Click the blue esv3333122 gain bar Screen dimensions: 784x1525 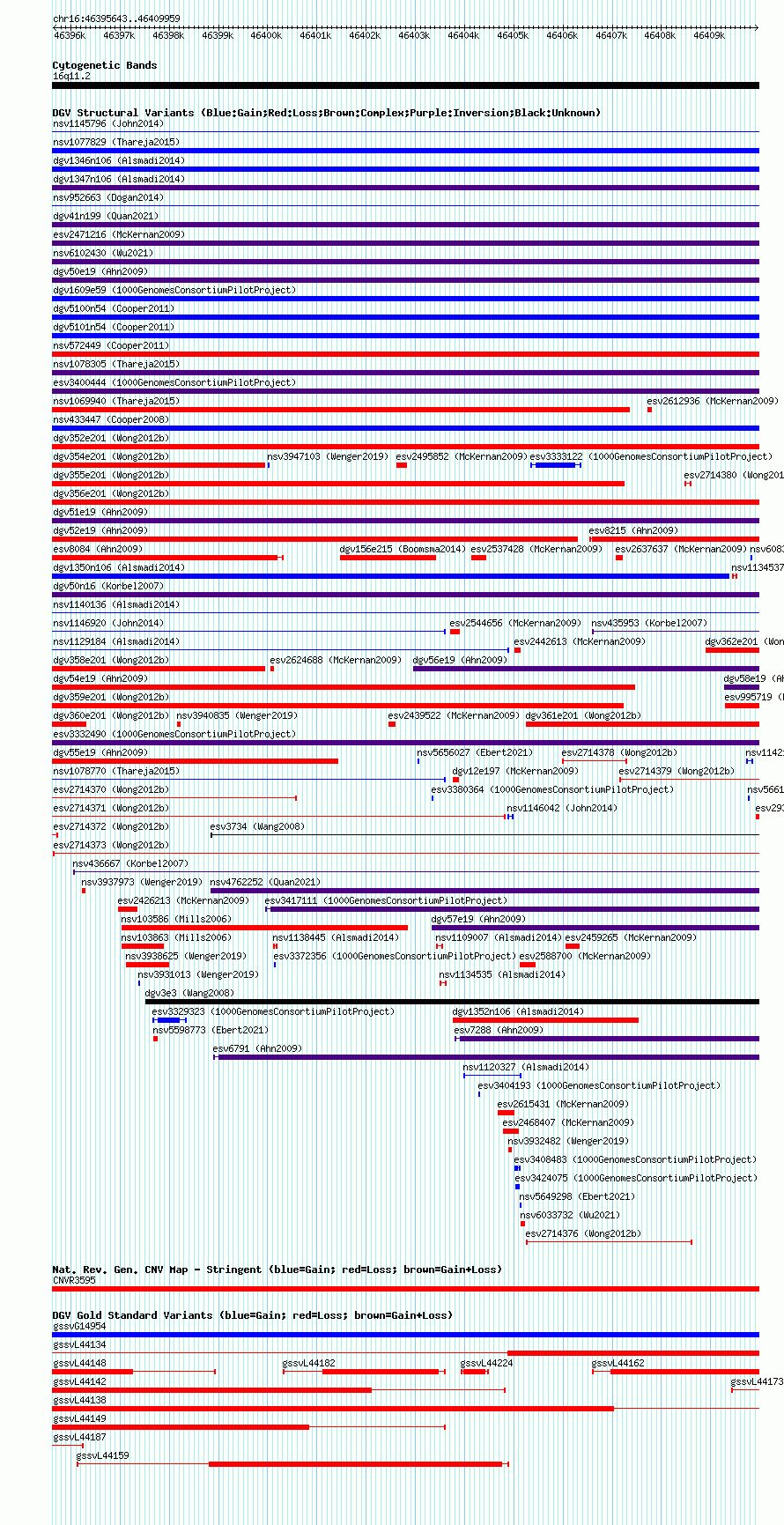(555, 465)
